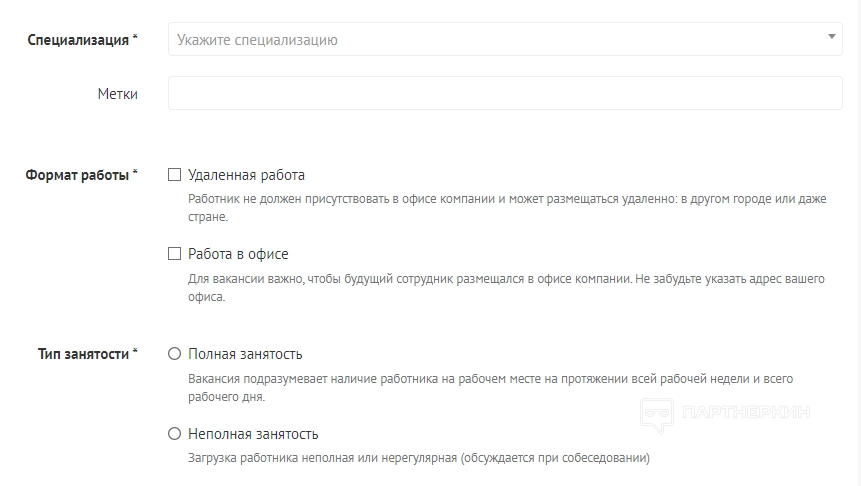Click the Неполная занятость label text
This screenshot has width=861, height=486.
(253, 434)
